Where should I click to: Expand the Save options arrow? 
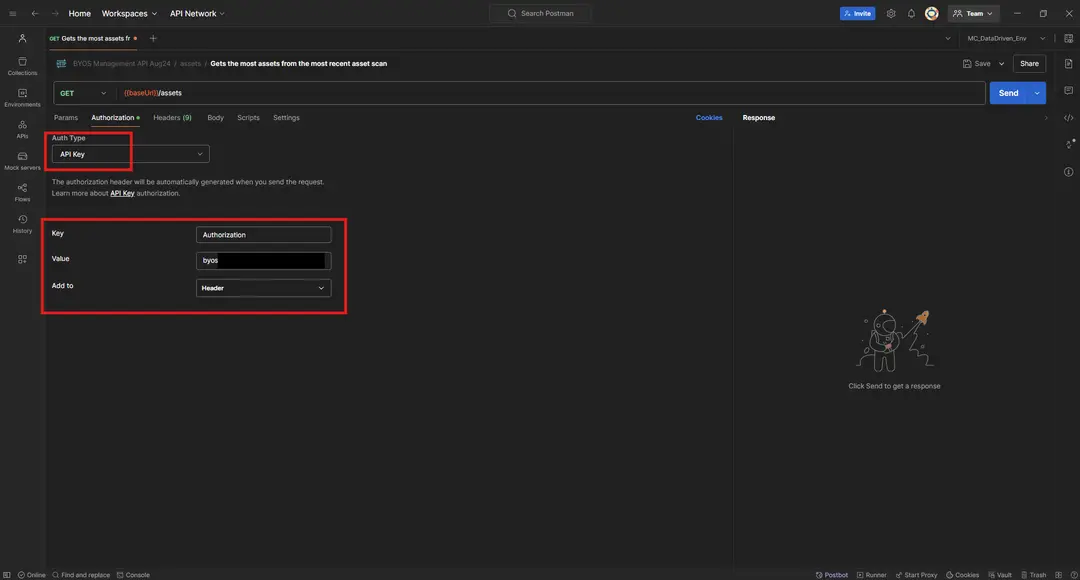pyautogui.click(x=1001, y=63)
